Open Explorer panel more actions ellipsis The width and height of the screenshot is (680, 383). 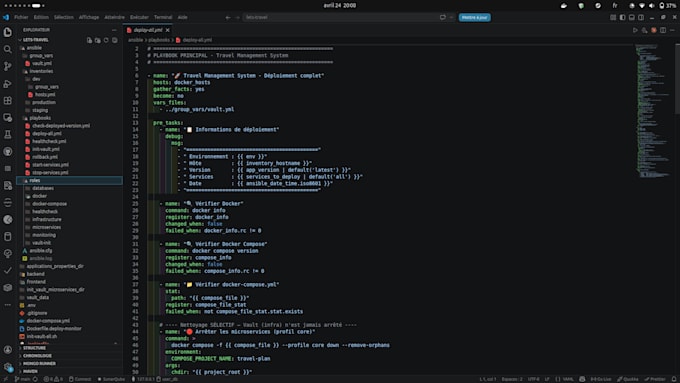click(114, 30)
